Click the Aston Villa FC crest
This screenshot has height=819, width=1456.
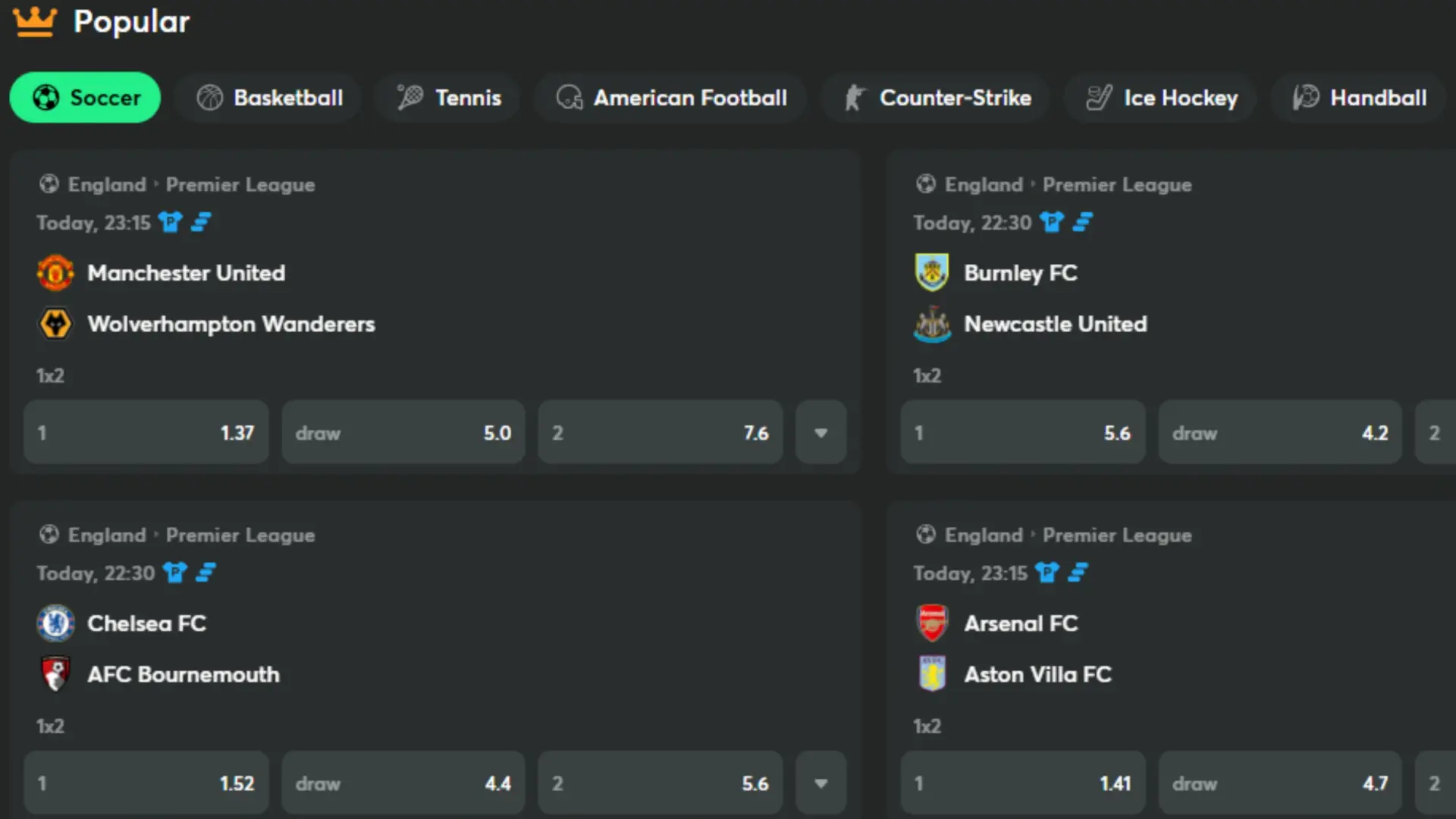[932, 674]
